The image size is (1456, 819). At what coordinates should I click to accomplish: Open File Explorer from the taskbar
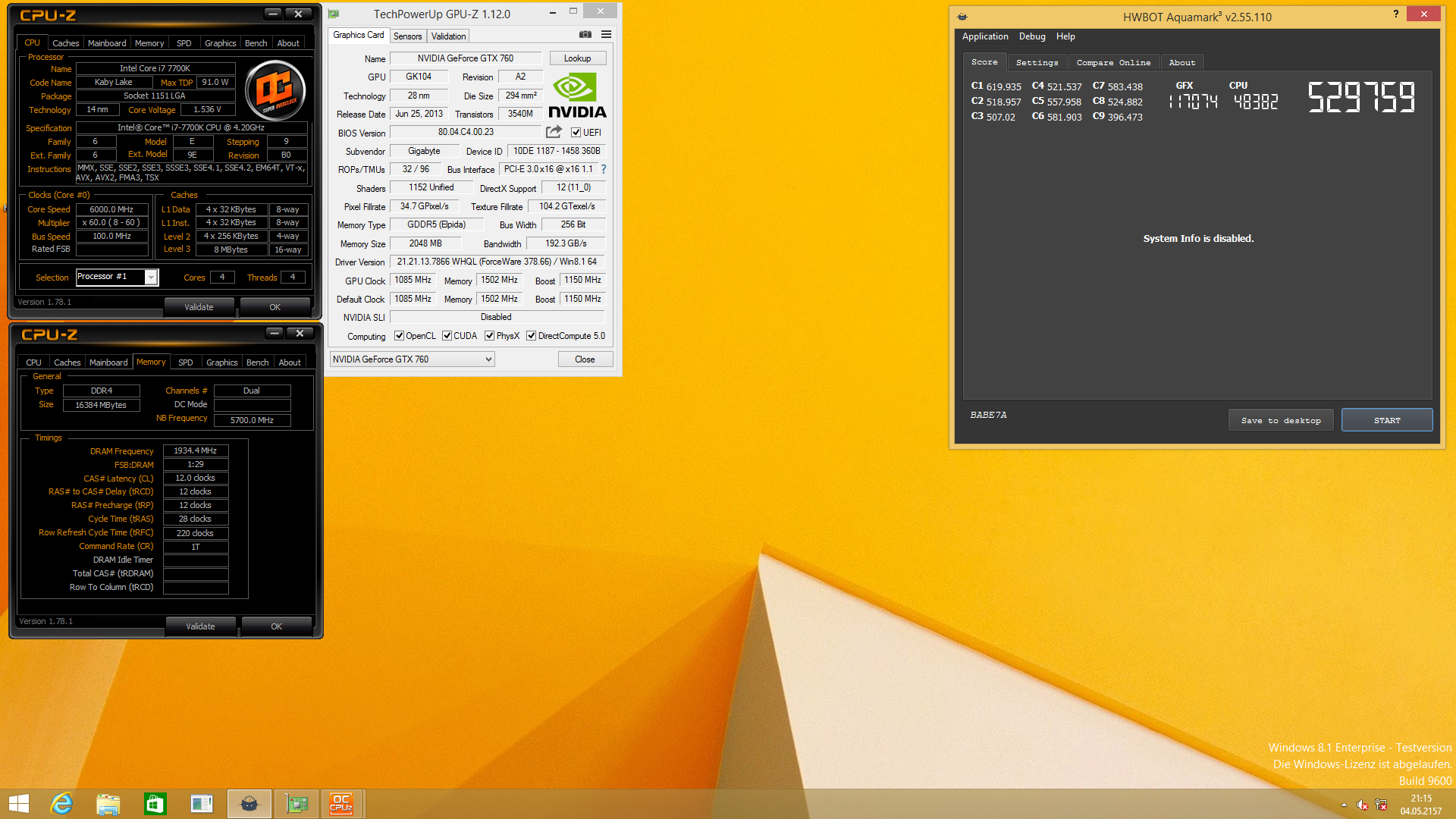point(108,804)
